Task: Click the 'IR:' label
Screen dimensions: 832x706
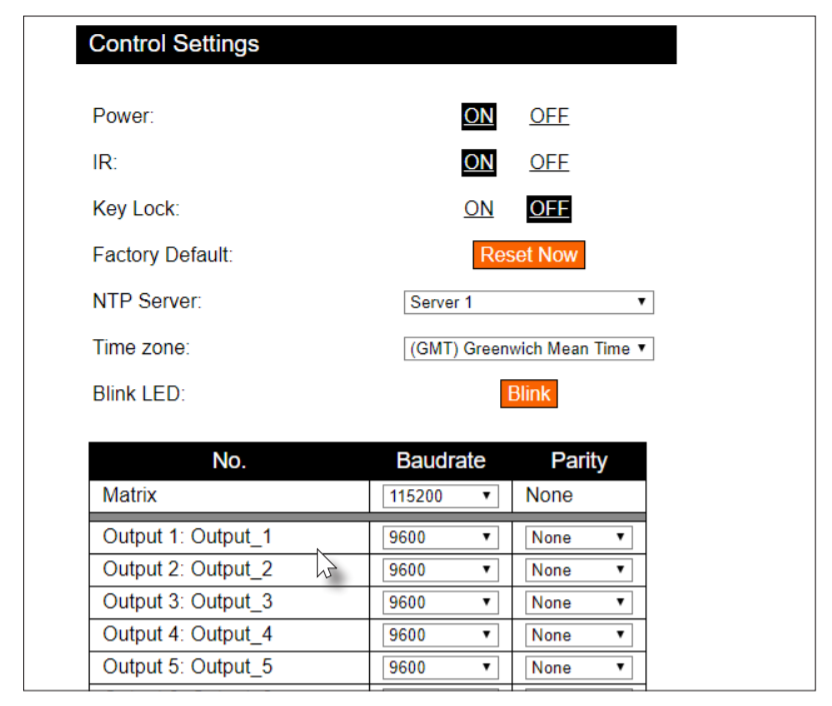Action: pos(105,162)
